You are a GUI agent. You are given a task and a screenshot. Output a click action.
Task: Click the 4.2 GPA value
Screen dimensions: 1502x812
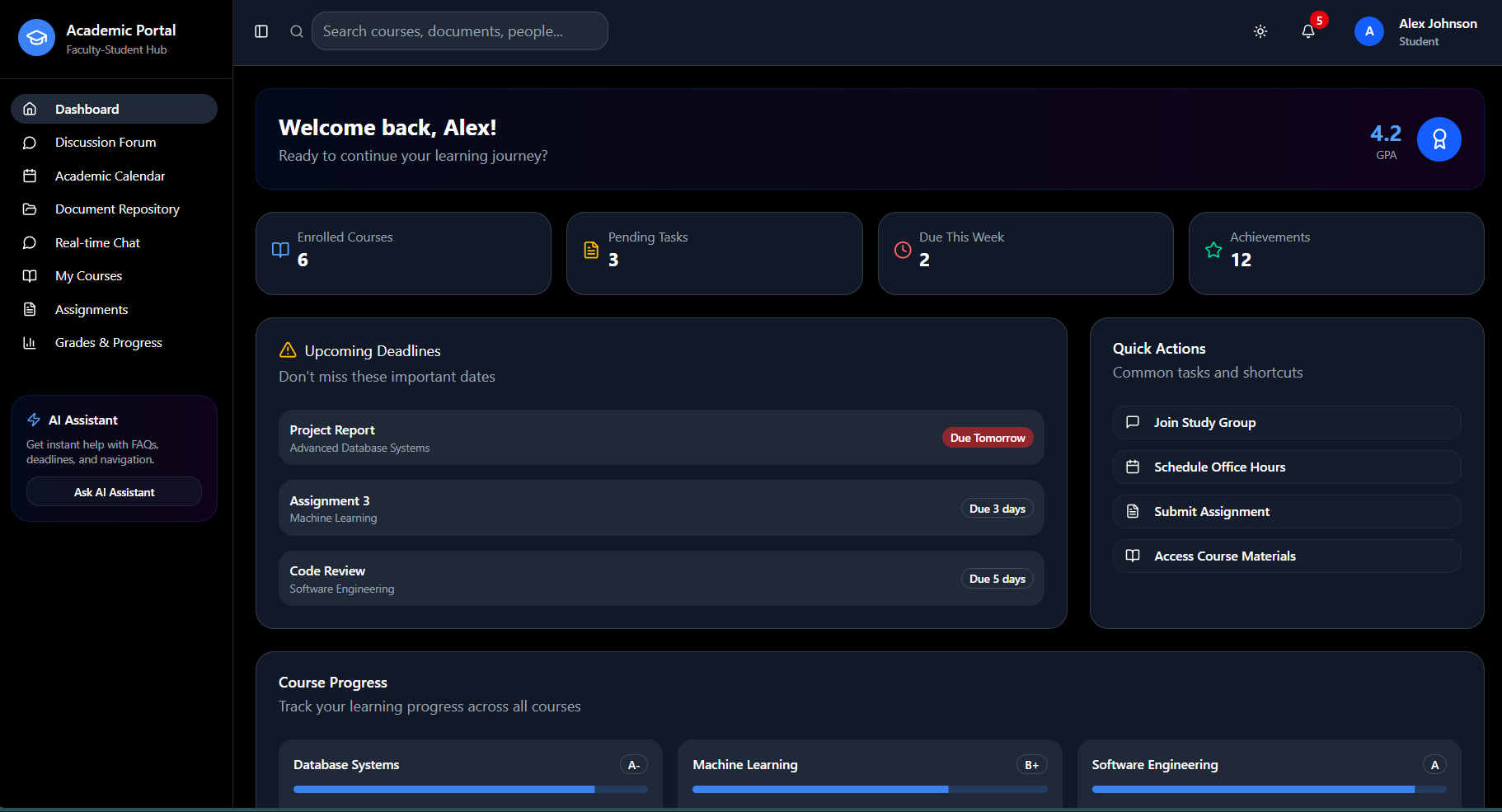1386,133
